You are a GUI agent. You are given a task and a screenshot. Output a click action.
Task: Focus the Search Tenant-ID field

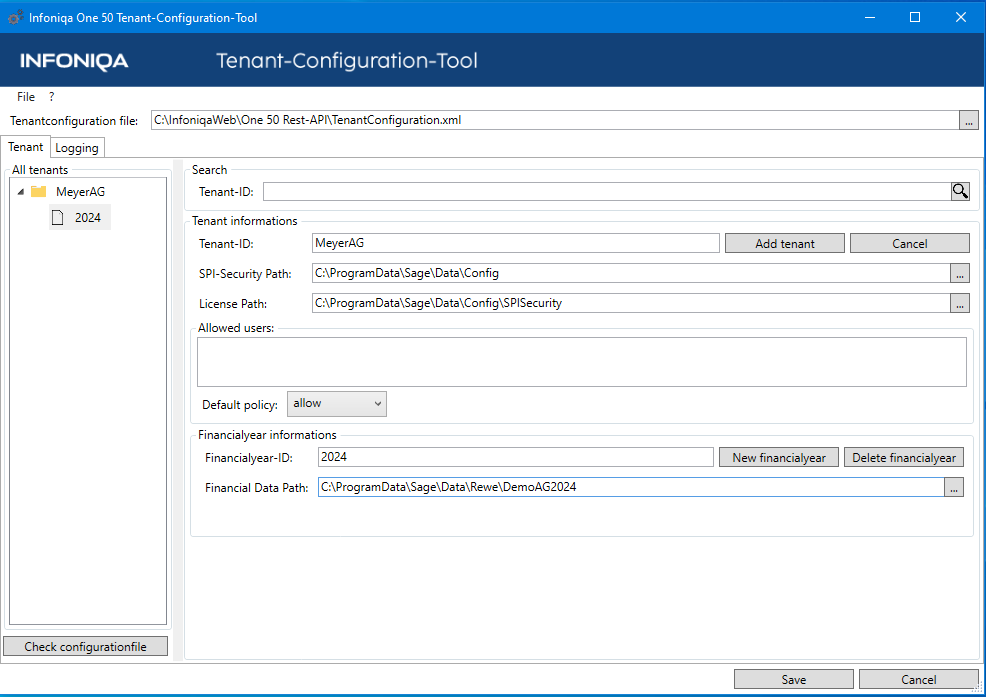pos(607,191)
